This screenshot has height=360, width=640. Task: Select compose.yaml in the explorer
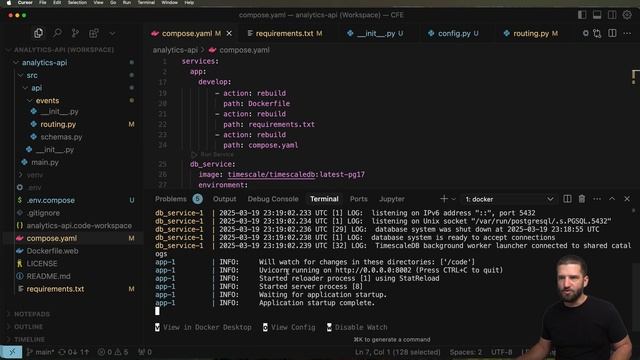pyautogui.click(x=51, y=238)
